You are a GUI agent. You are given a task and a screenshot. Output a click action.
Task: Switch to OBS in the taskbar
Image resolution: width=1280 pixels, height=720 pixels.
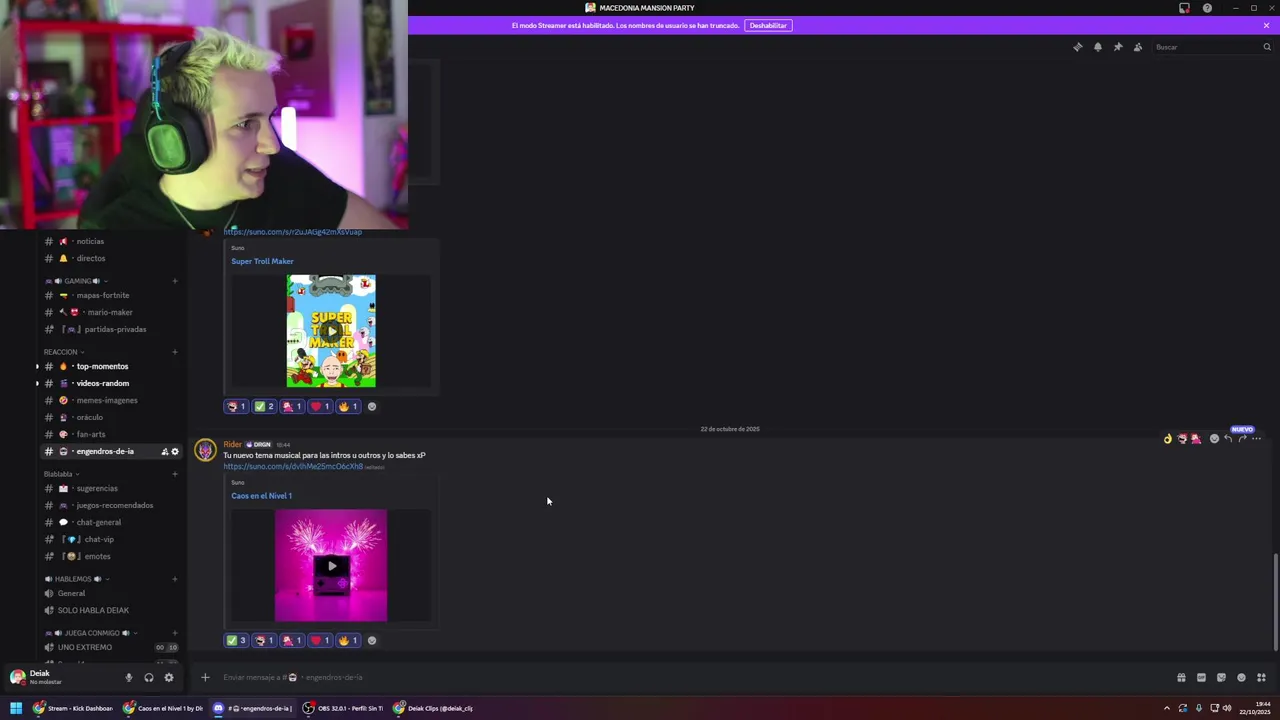pos(344,708)
